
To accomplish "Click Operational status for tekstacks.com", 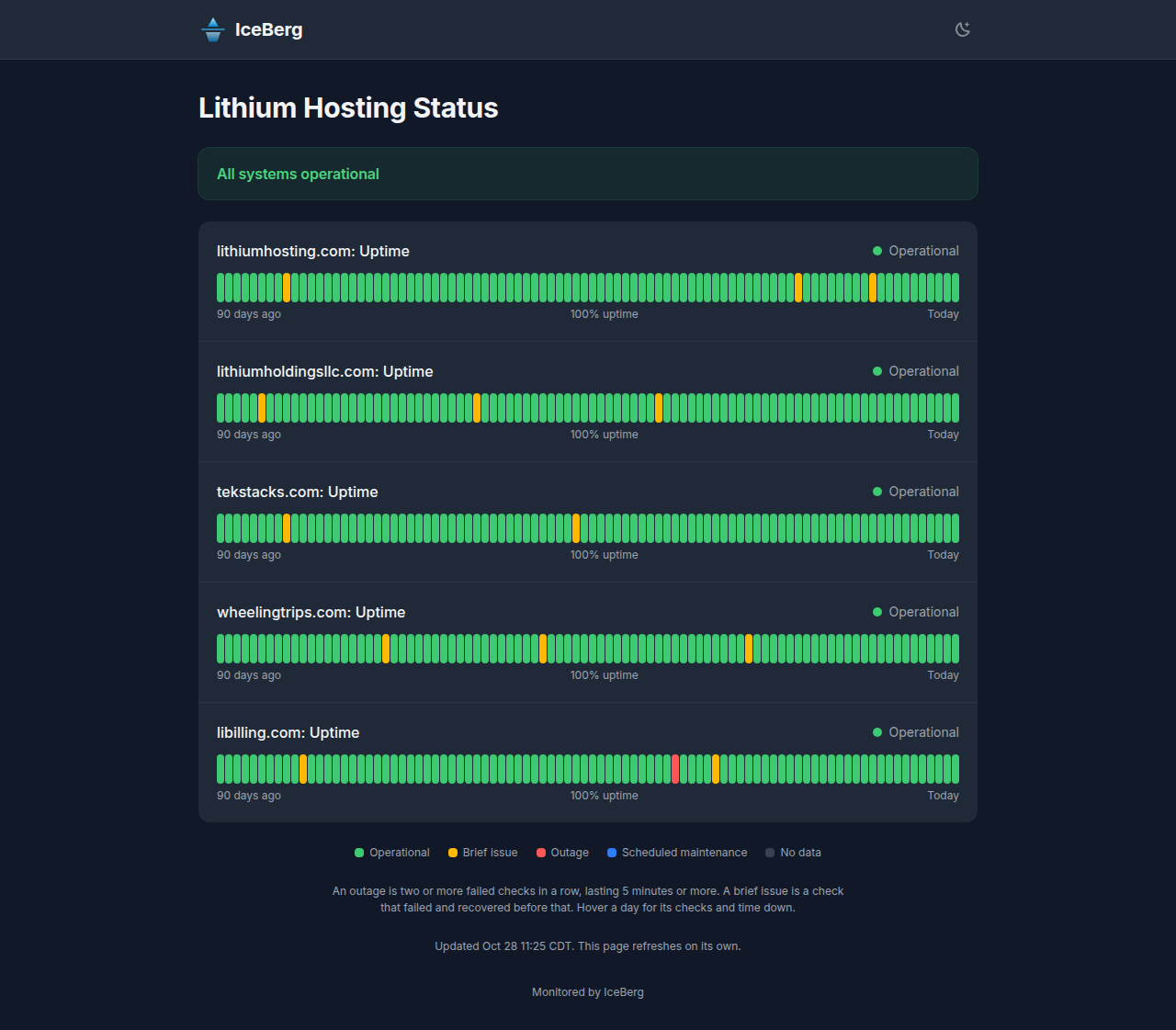I will point(915,492).
